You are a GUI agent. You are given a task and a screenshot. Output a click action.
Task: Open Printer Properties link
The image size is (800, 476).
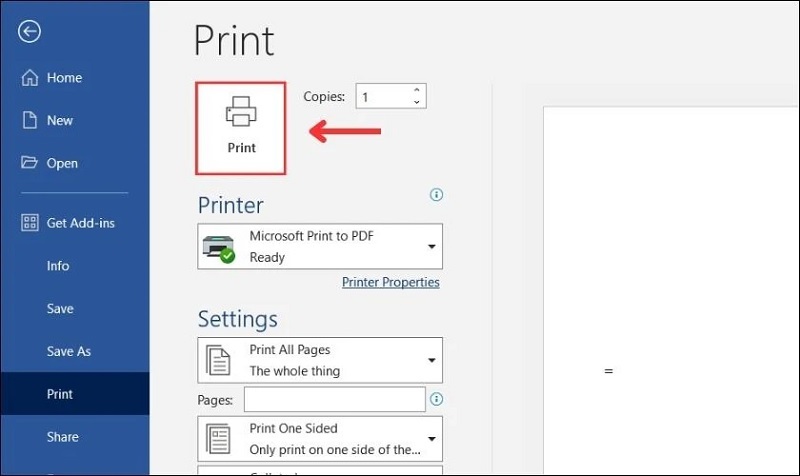point(390,282)
